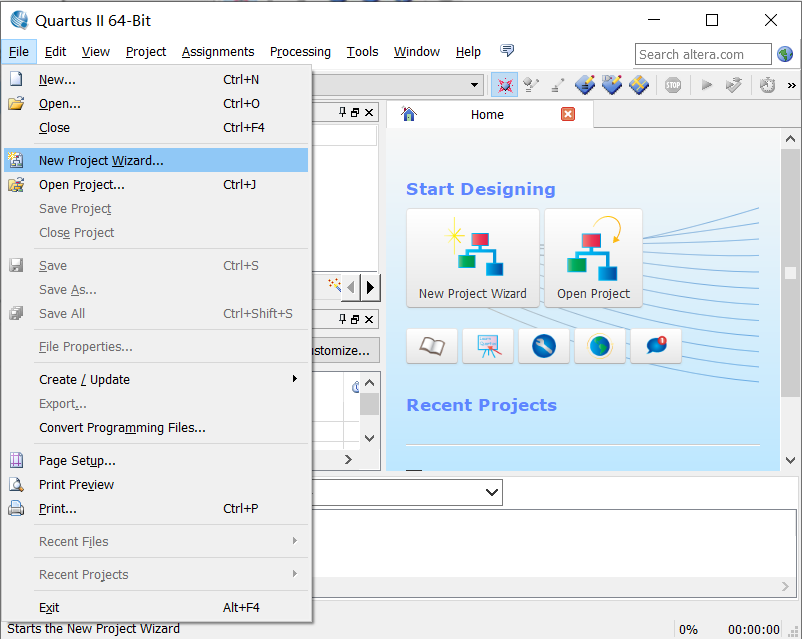Click the Print printer icon
Viewport: 802px width, 639px height.
[x=16, y=509]
